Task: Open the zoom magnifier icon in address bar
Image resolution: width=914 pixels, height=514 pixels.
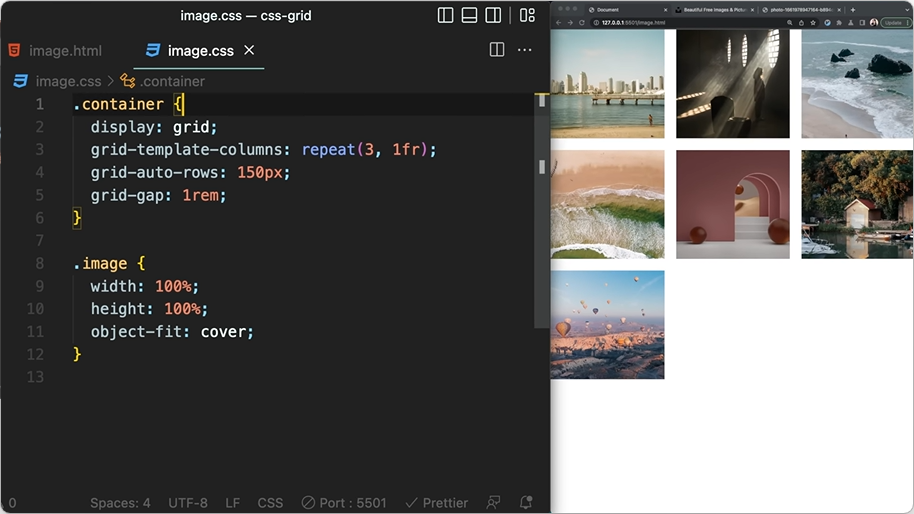Action: click(790, 23)
